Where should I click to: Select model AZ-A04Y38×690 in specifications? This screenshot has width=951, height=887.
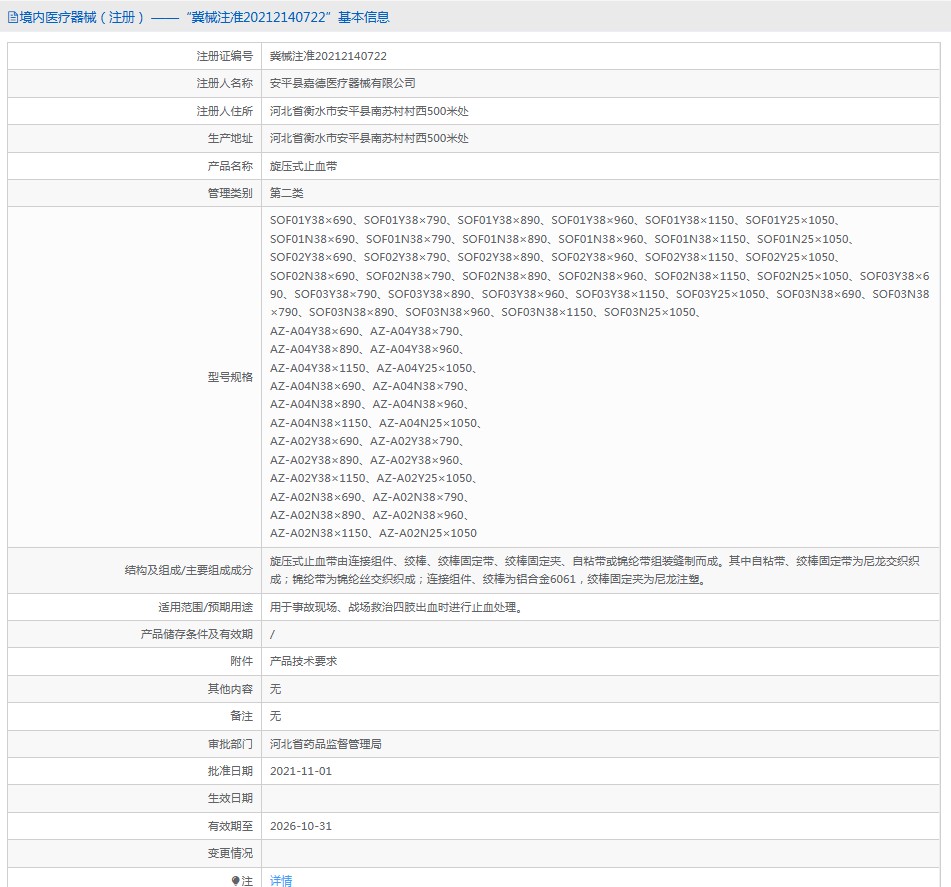click(x=315, y=331)
